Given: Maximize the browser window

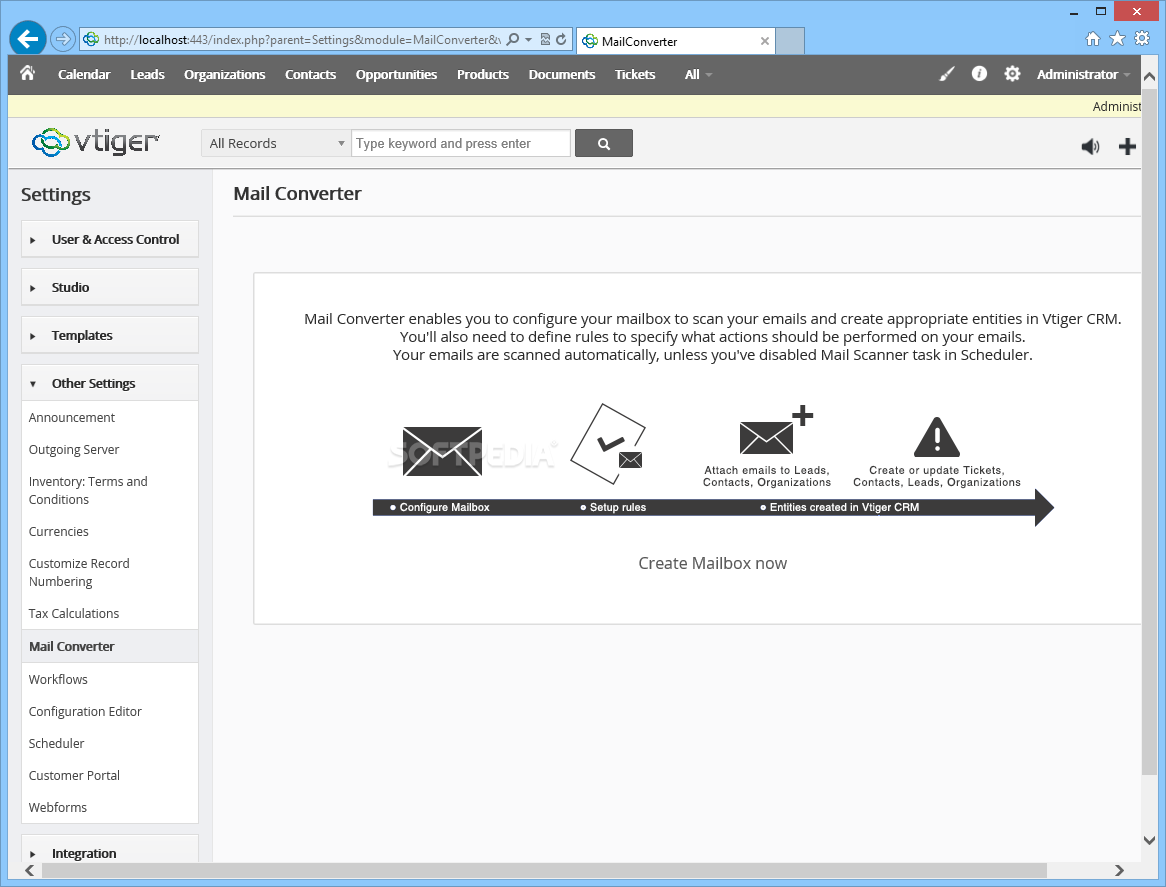Looking at the screenshot, I should click(1101, 11).
